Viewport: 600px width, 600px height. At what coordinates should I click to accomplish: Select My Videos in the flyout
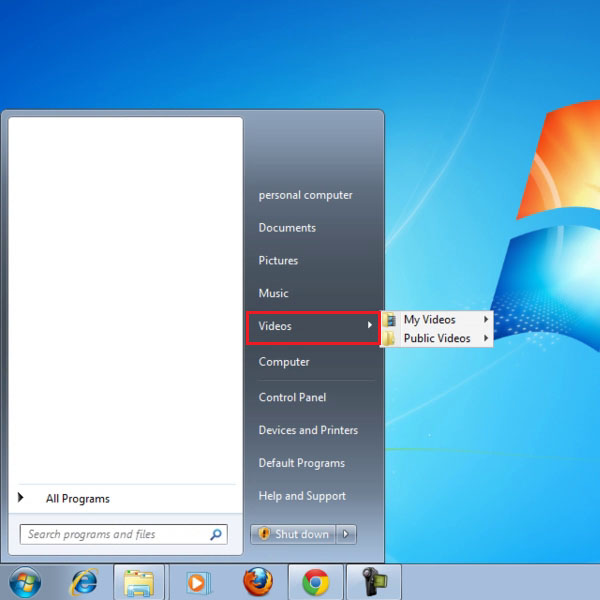click(x=436, y=320)
